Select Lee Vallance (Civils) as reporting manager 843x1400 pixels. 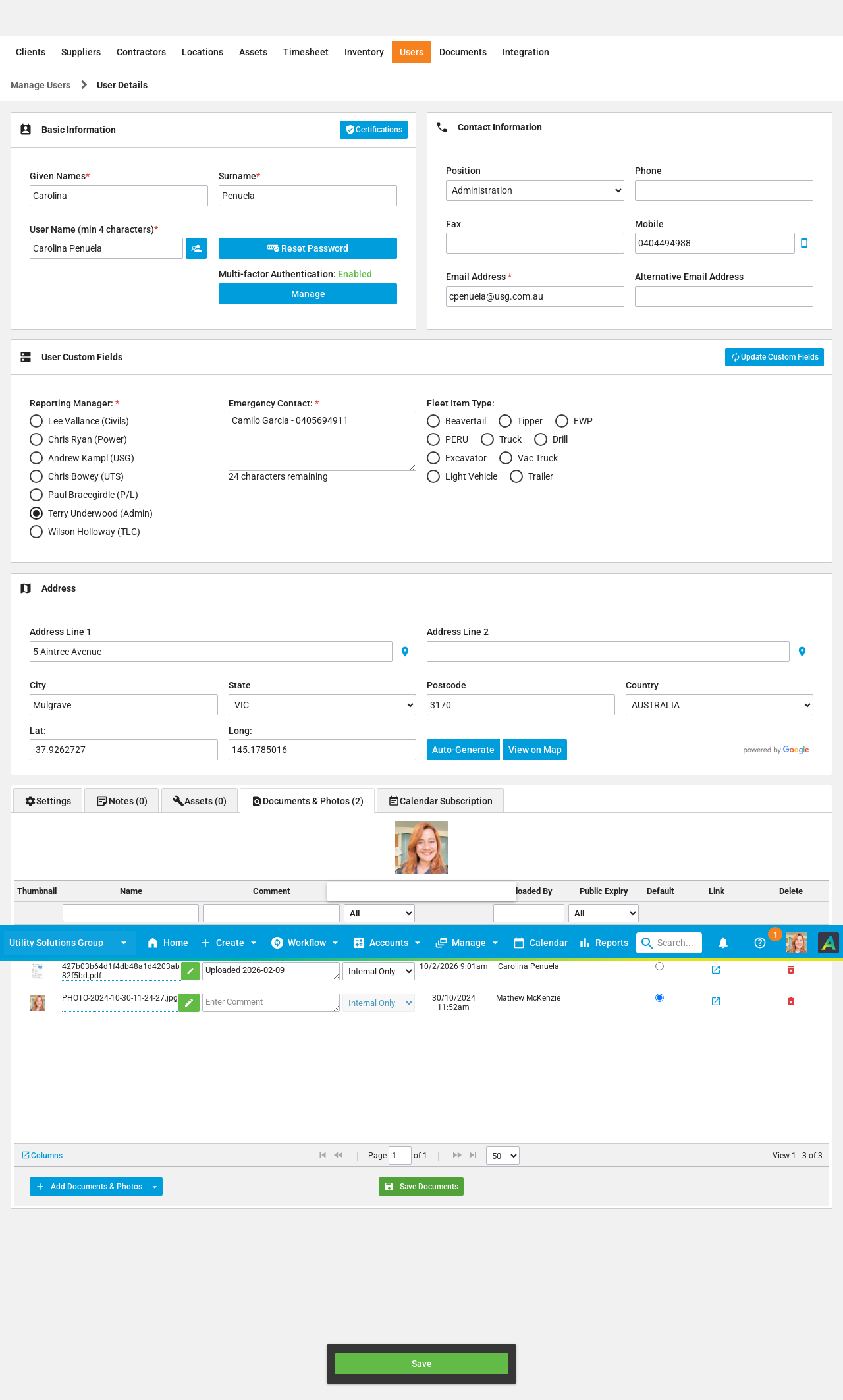tap(36, 421)
